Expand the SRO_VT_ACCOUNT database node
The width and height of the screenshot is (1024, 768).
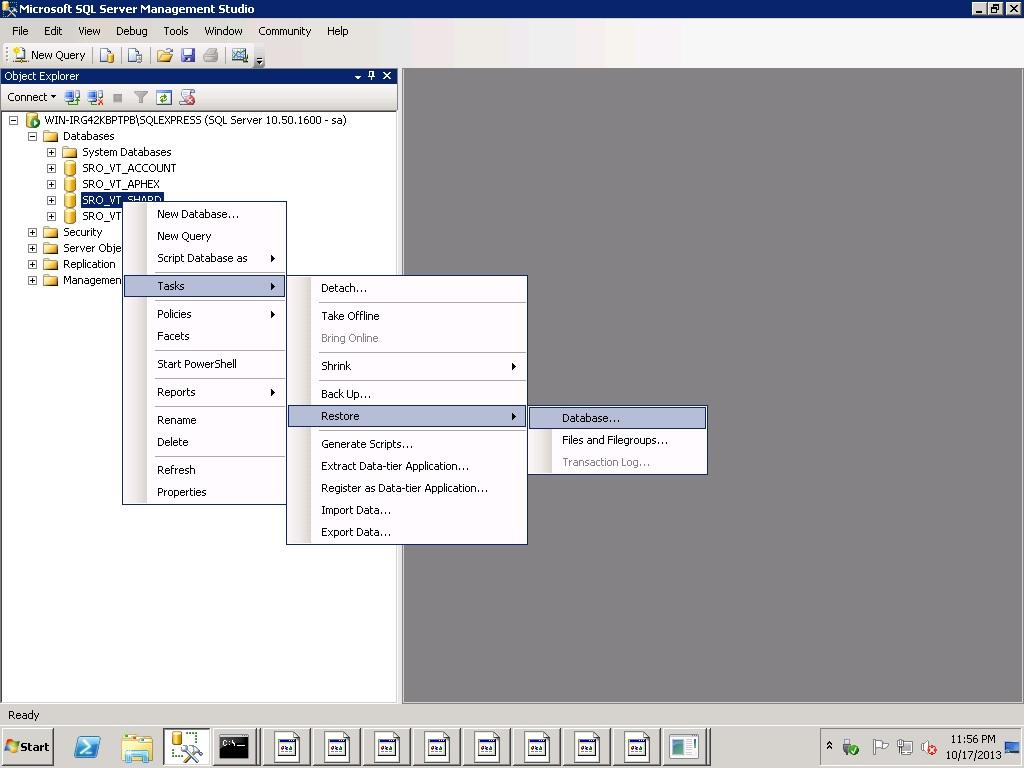51,168
